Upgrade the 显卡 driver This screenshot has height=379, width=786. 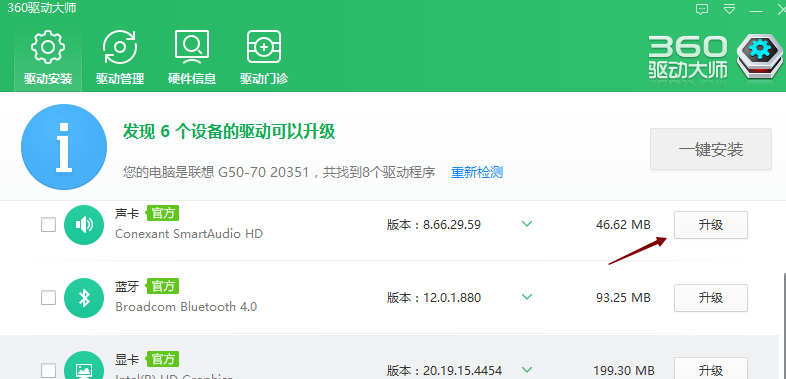click(x=711, y=368)
